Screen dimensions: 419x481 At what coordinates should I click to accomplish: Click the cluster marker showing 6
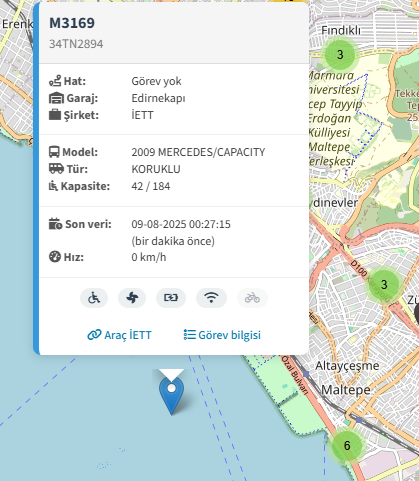pyautogui.click(x=347, y=445)
